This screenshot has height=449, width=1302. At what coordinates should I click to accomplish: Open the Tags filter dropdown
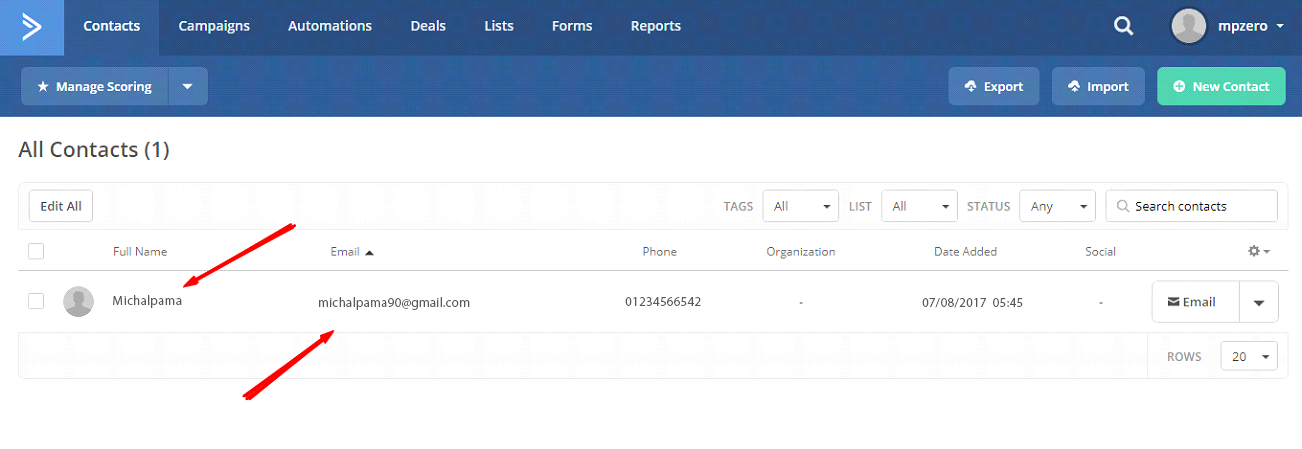tap(800, 206)
